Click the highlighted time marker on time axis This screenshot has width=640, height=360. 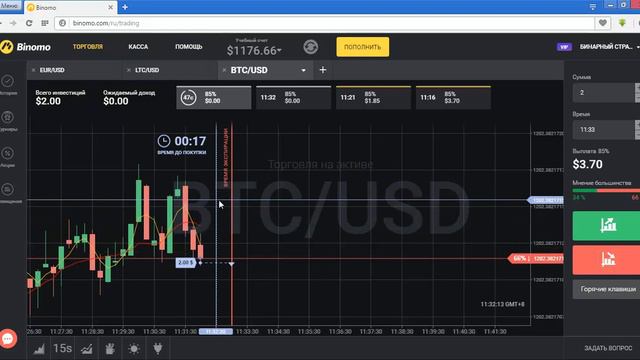coord(216,331)
